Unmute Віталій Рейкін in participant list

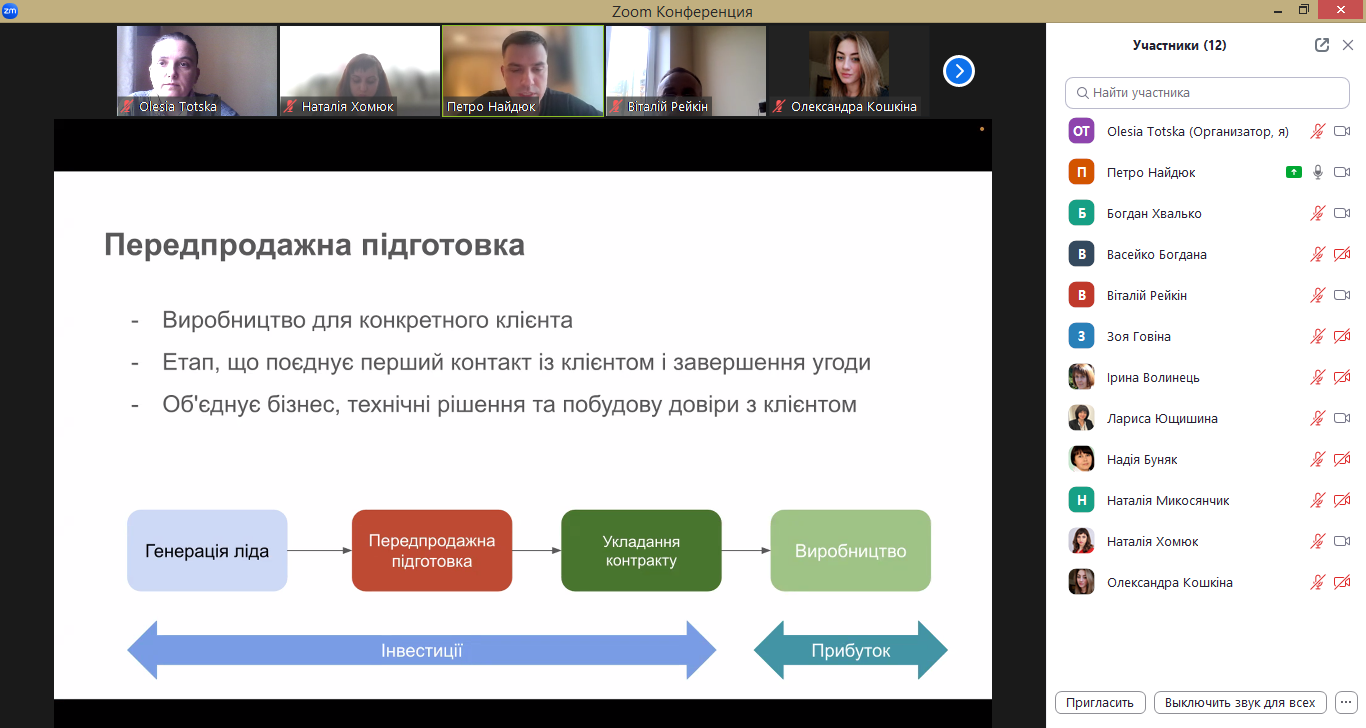coord(1318,295)
